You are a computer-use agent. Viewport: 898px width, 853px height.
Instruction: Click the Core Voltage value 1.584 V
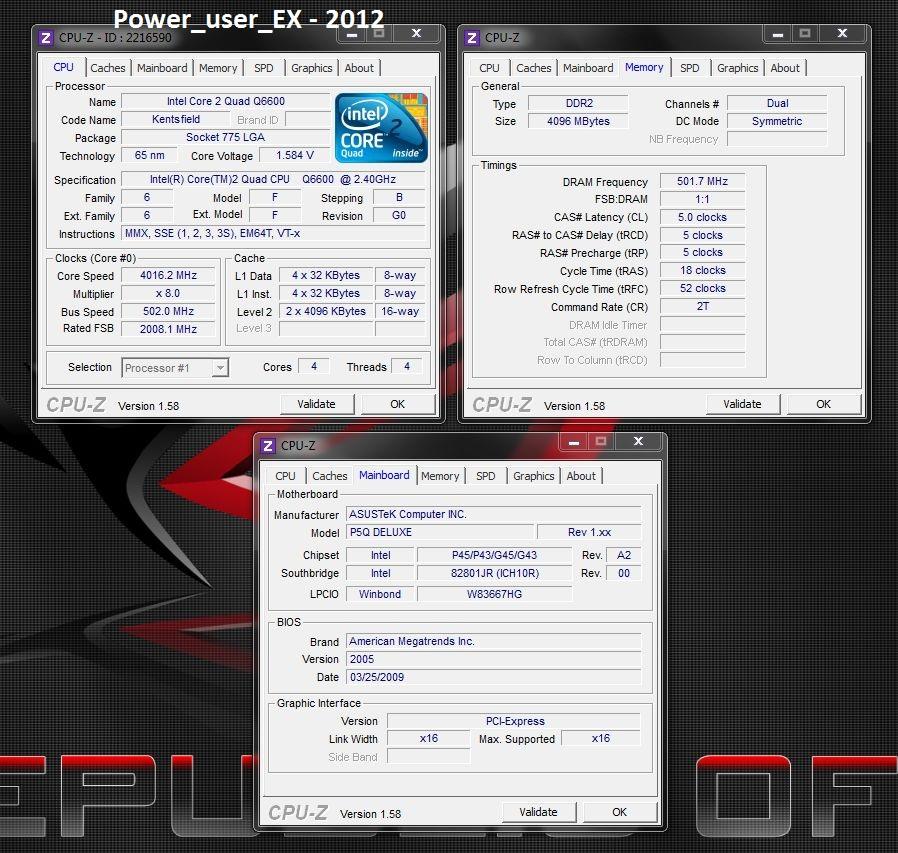tap(295, 155)
